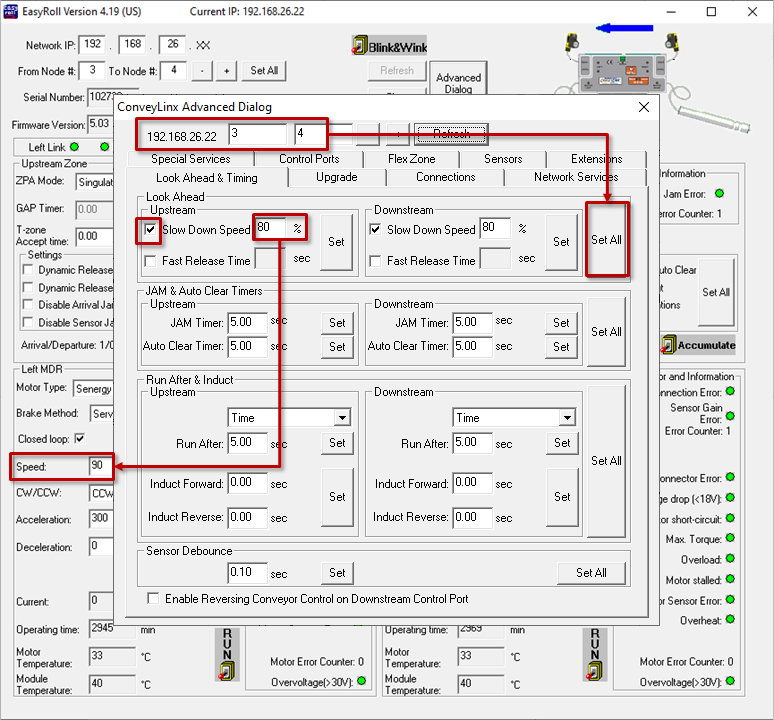Click the Accumulate icon button

(699, 345)
